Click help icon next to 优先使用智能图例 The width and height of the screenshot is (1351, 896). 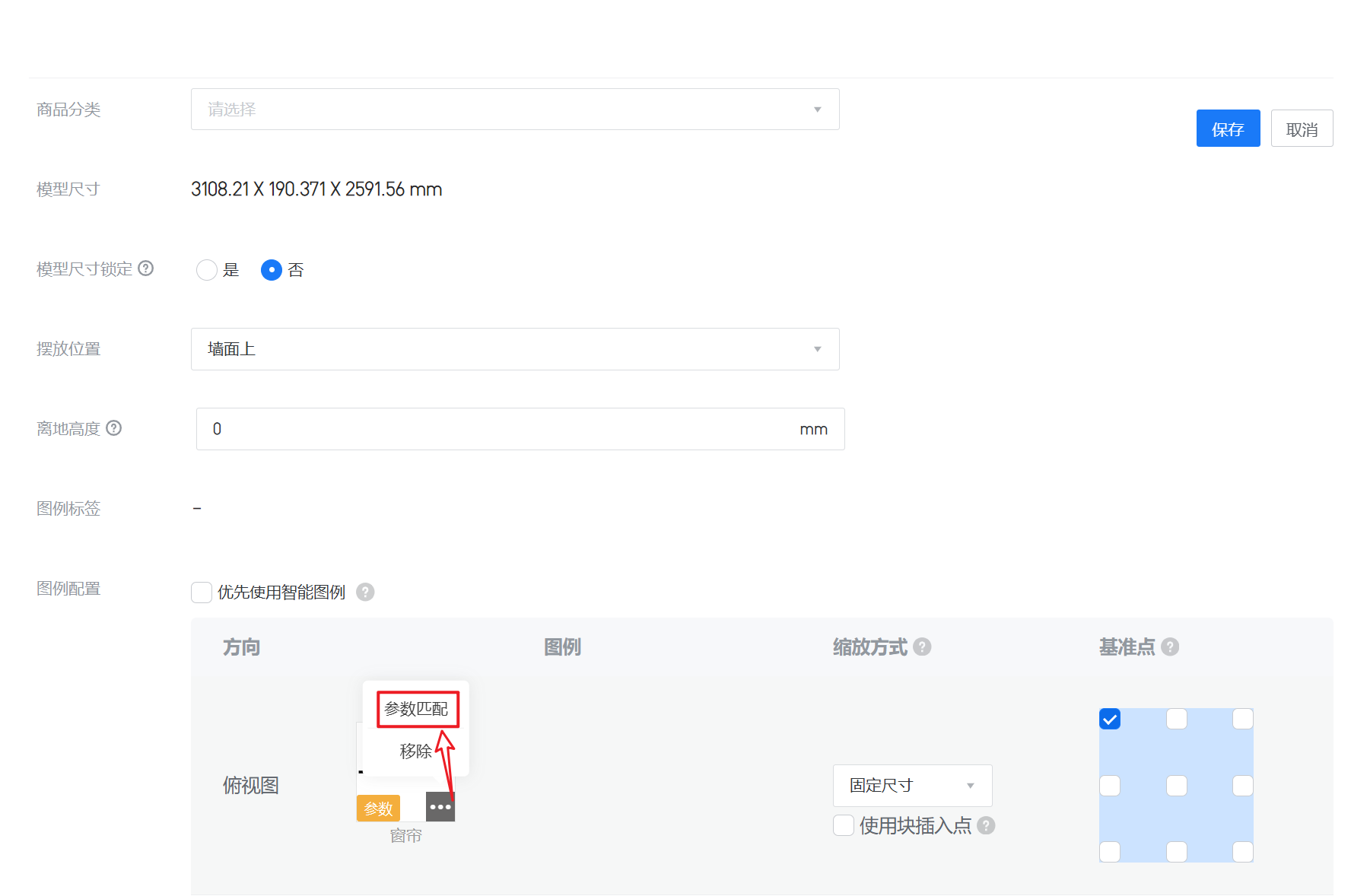365,592
